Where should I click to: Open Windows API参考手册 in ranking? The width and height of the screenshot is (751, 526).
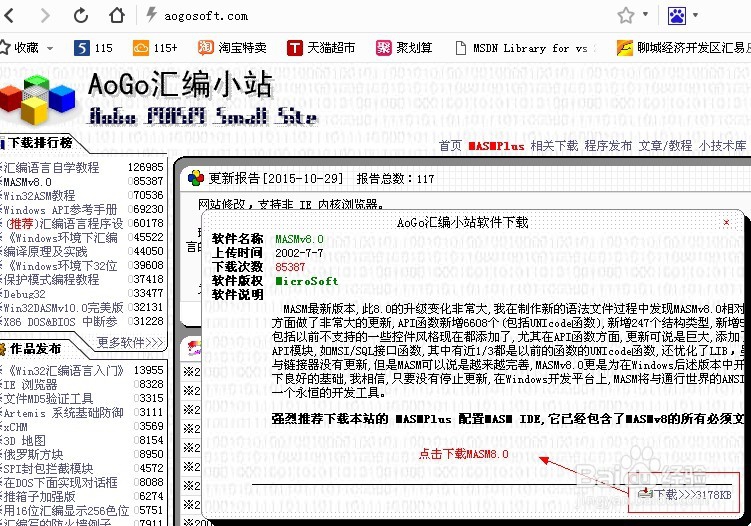click(60, 209)
